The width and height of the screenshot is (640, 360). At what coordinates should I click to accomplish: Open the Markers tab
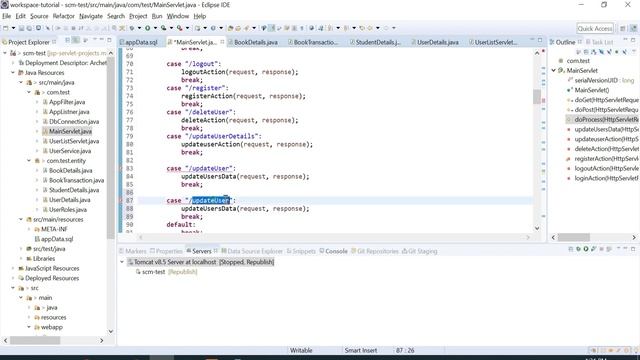tap(133, 251)
